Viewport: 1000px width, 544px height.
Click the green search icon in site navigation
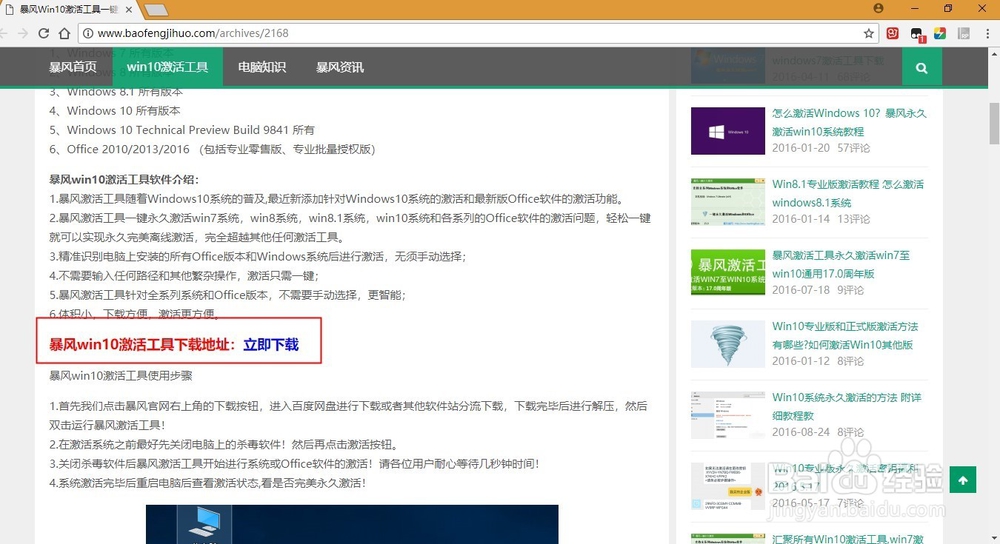click(922, 68)
